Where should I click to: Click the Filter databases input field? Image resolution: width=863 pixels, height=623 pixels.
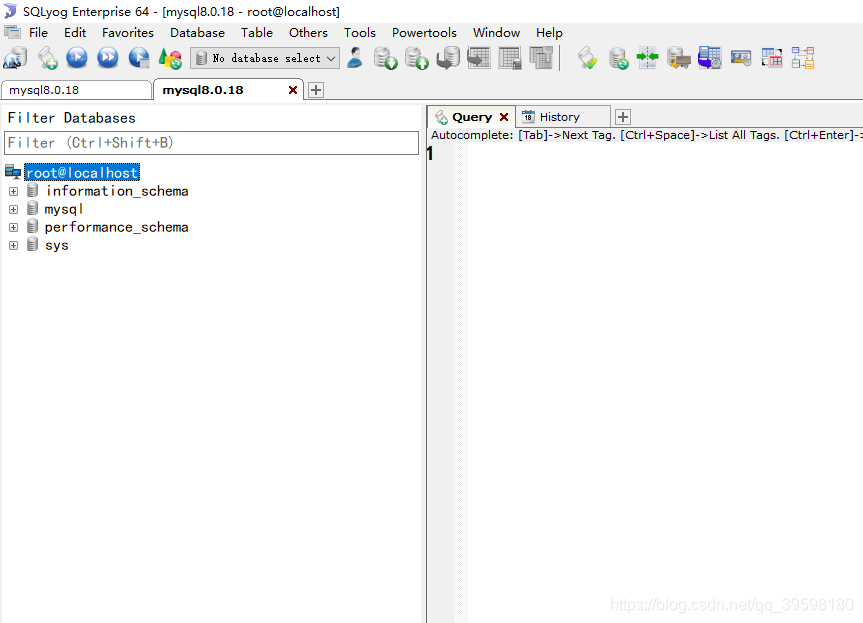pos(211,143)
